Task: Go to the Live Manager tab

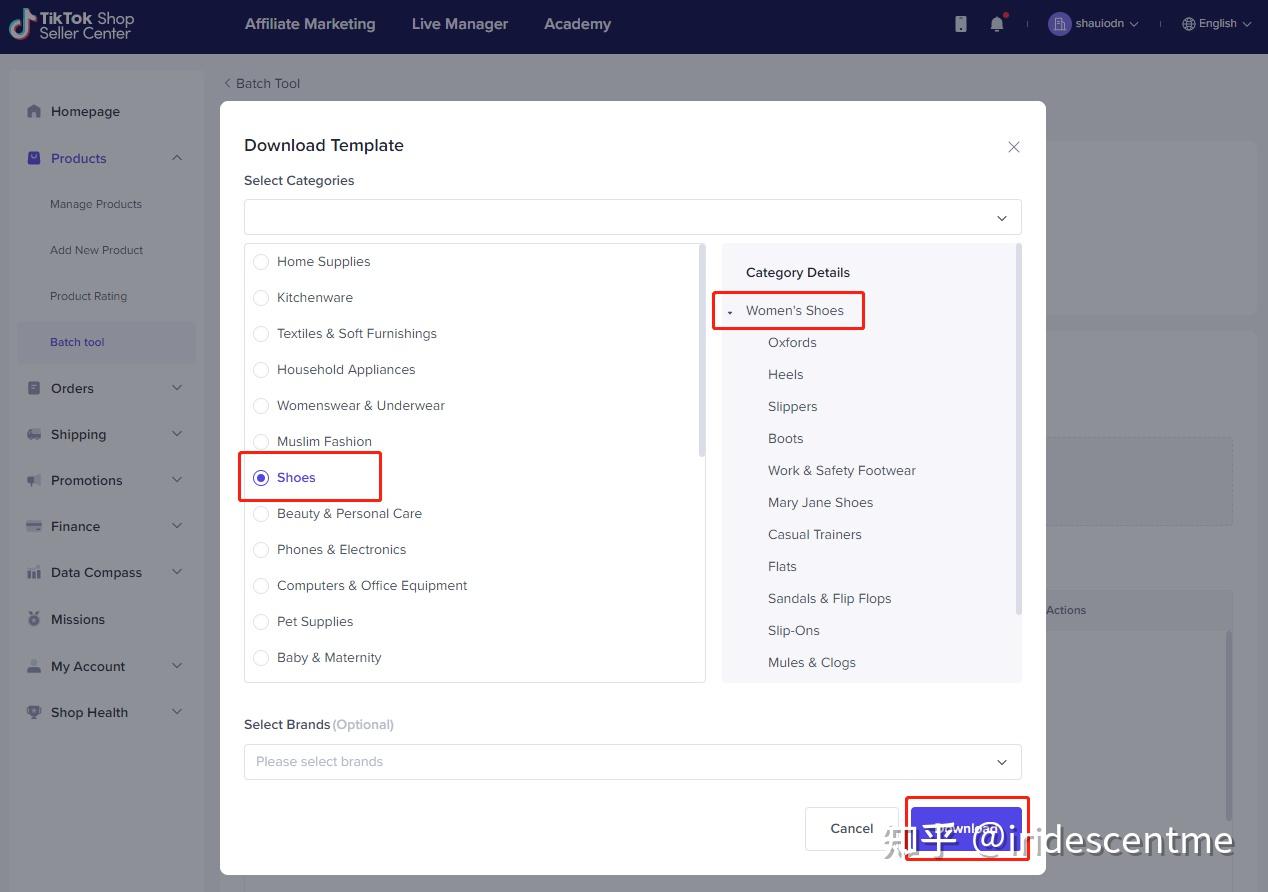Action: 460,24
